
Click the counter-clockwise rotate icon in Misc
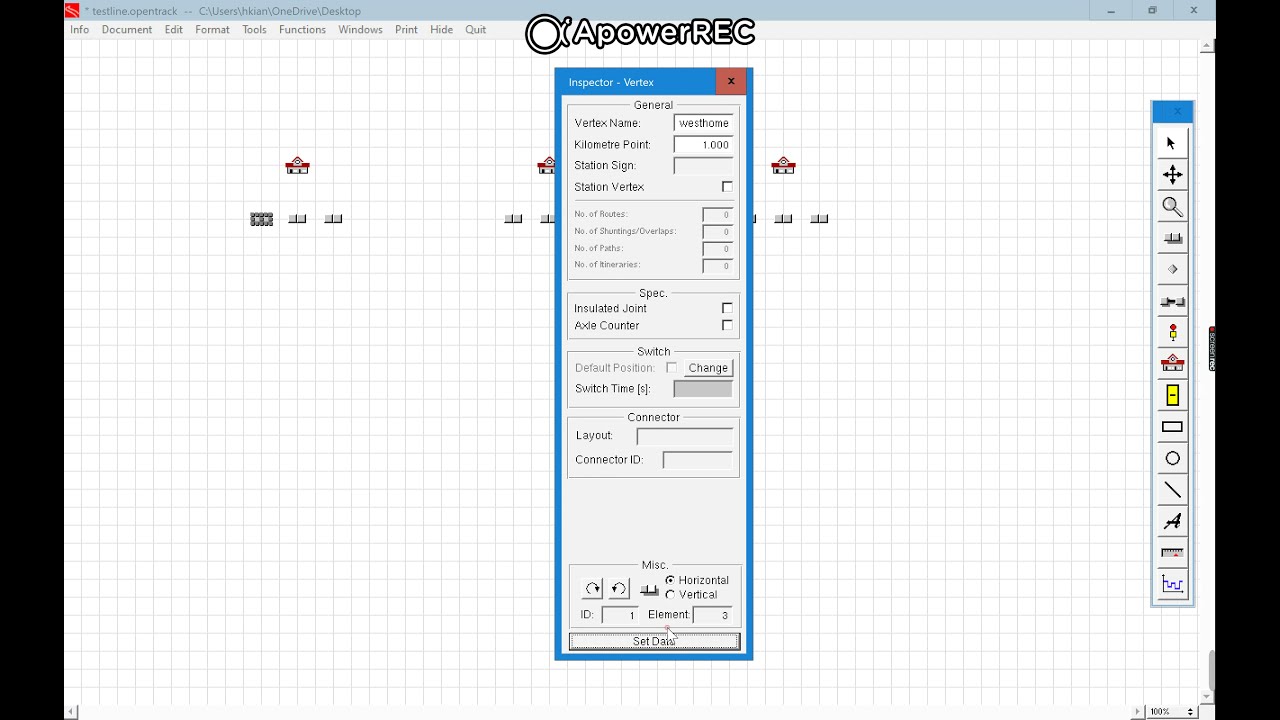[x=619, y=589]
